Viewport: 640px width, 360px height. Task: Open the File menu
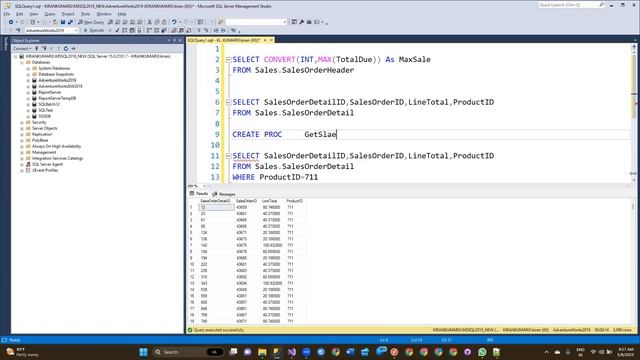click(7, 14)
